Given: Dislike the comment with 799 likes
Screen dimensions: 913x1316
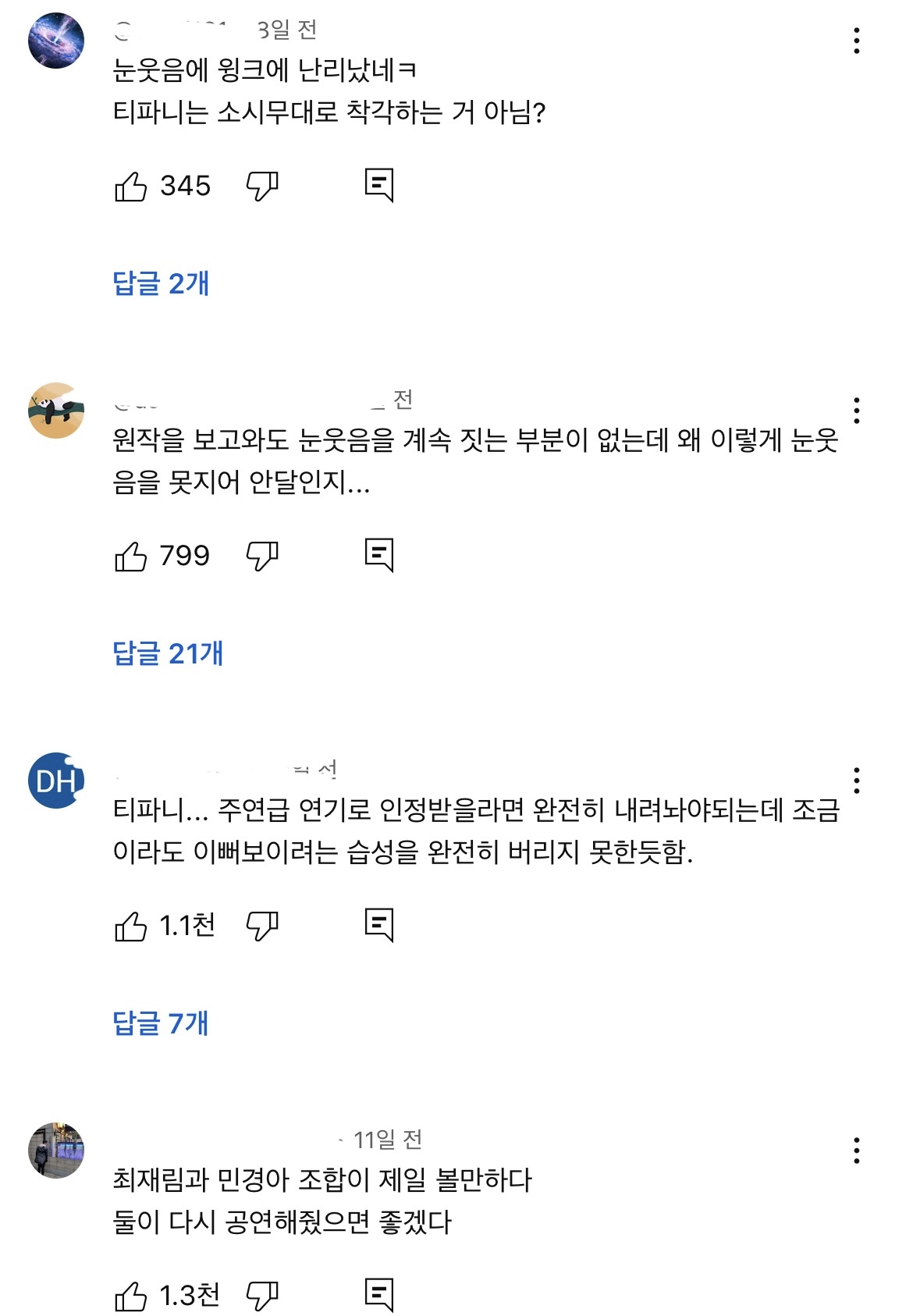Looking at the screenshot, I should click(x=262, y=556).
